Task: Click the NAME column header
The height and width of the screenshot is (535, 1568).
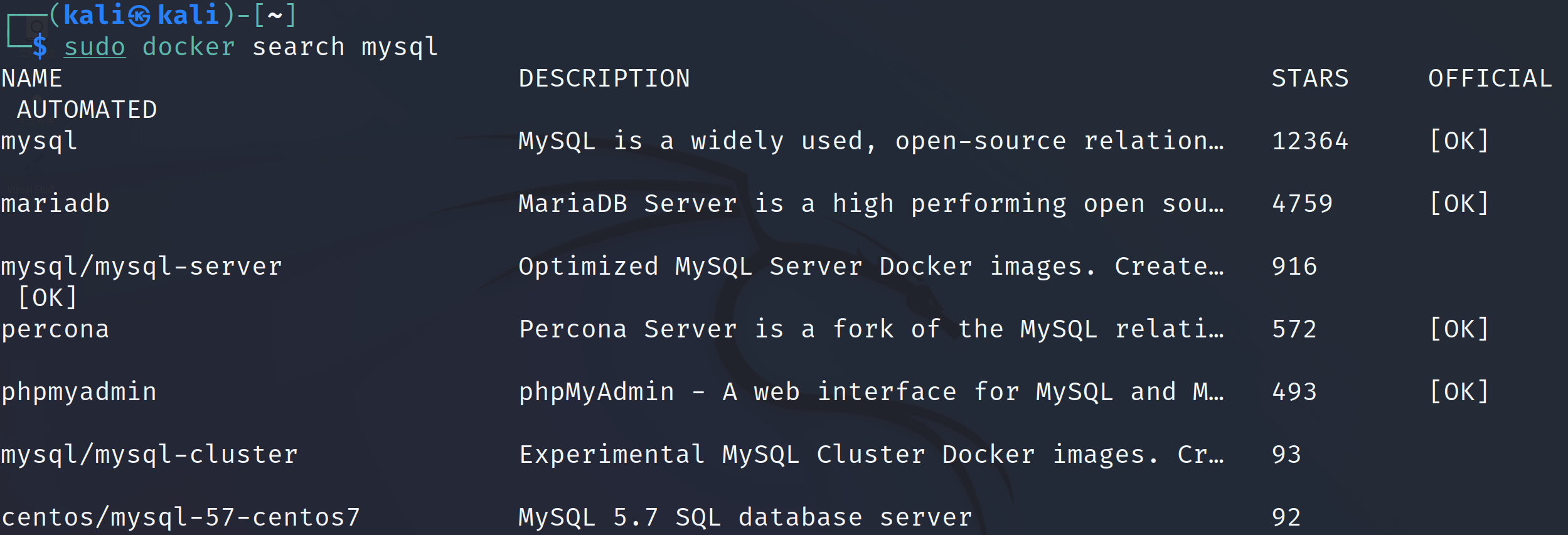Action: [32, 78]
